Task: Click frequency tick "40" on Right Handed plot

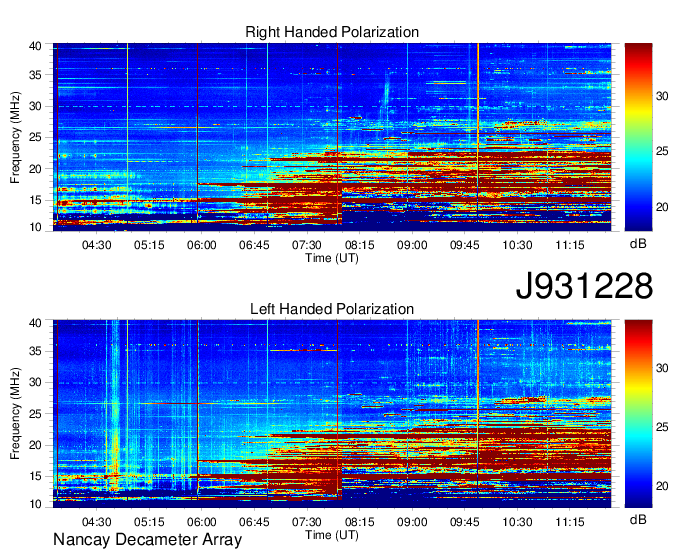Action: pyautogui.click(x=35, y=46)
